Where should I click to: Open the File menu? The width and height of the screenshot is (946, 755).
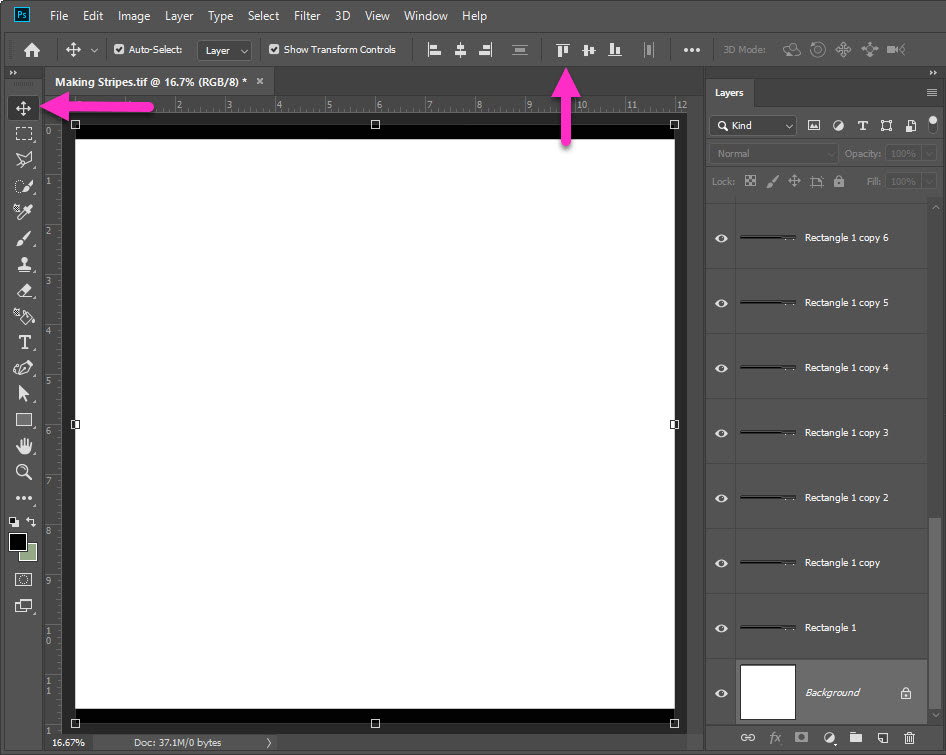click(x=59, y=16)
